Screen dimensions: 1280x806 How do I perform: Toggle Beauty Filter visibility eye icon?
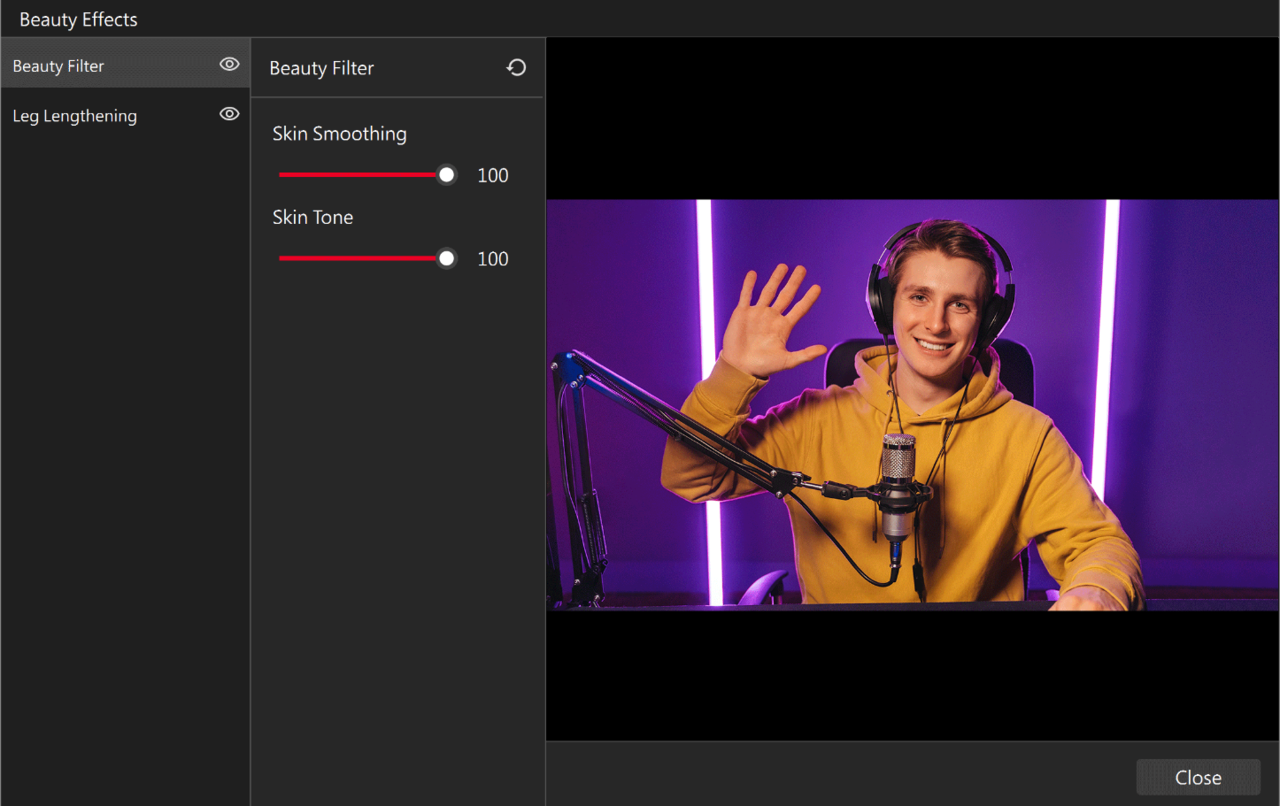point(229,65)
